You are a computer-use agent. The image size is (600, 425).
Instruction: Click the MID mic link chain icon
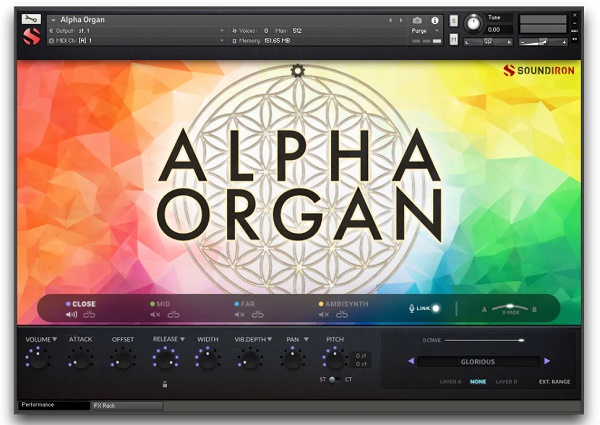pos(173,314)
